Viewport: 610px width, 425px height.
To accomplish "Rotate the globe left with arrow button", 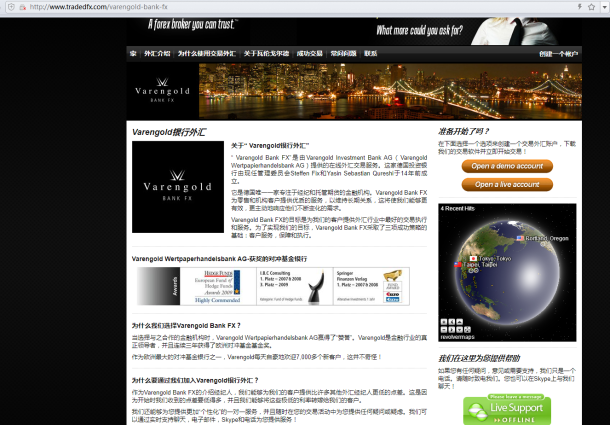I will pyautogui.click(x=452, y=322).
